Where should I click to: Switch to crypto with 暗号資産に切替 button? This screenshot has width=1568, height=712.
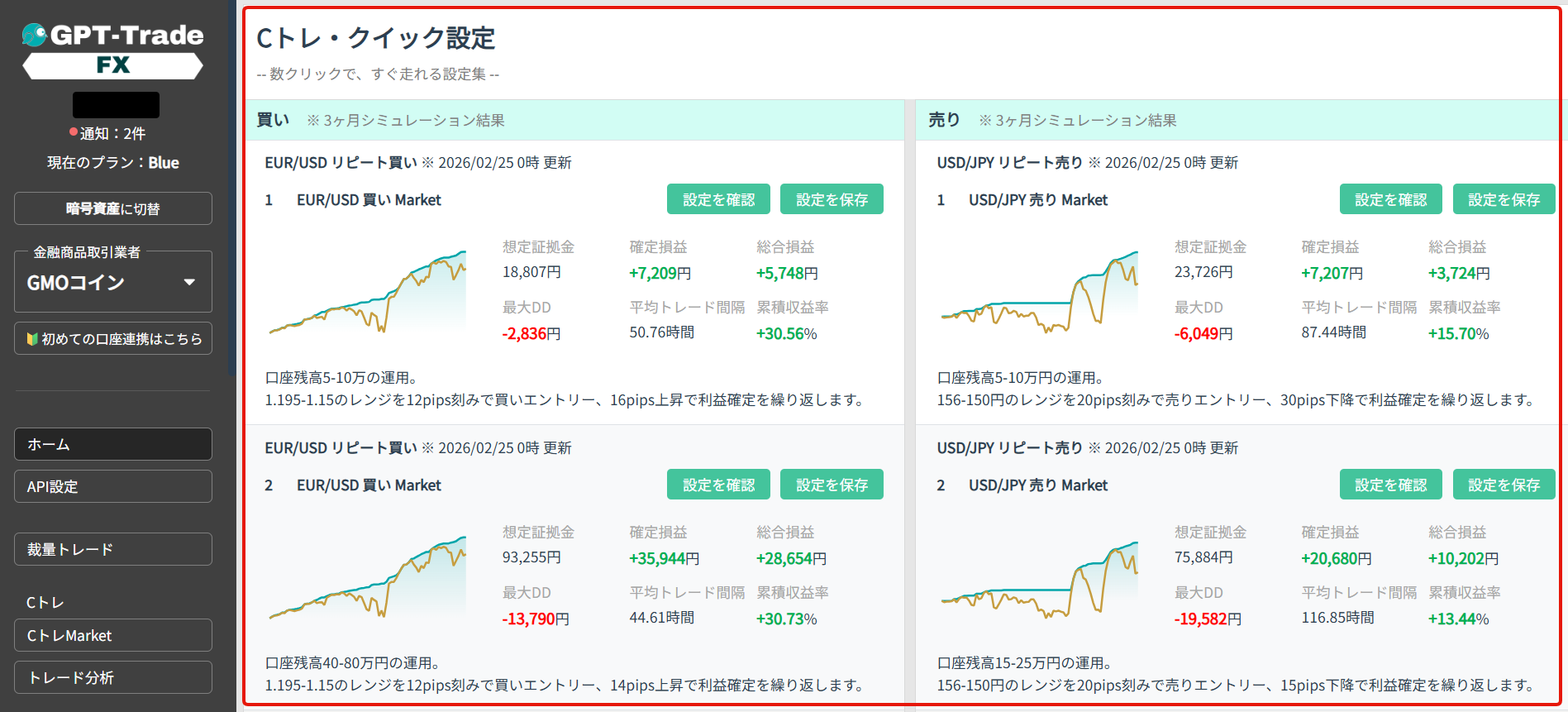click(x=113, y=208)
